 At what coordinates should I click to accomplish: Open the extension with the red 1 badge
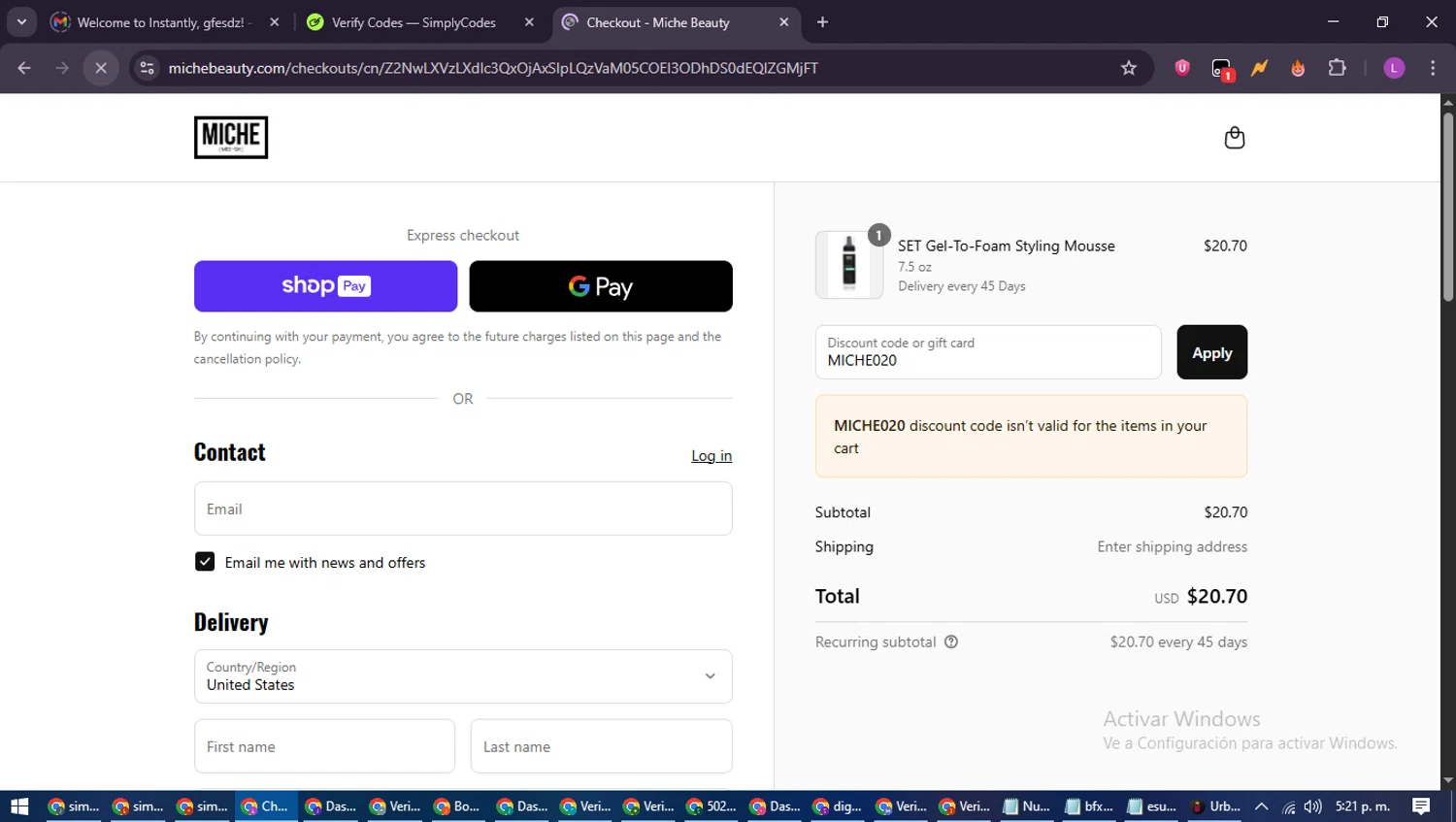point(1221,68)
